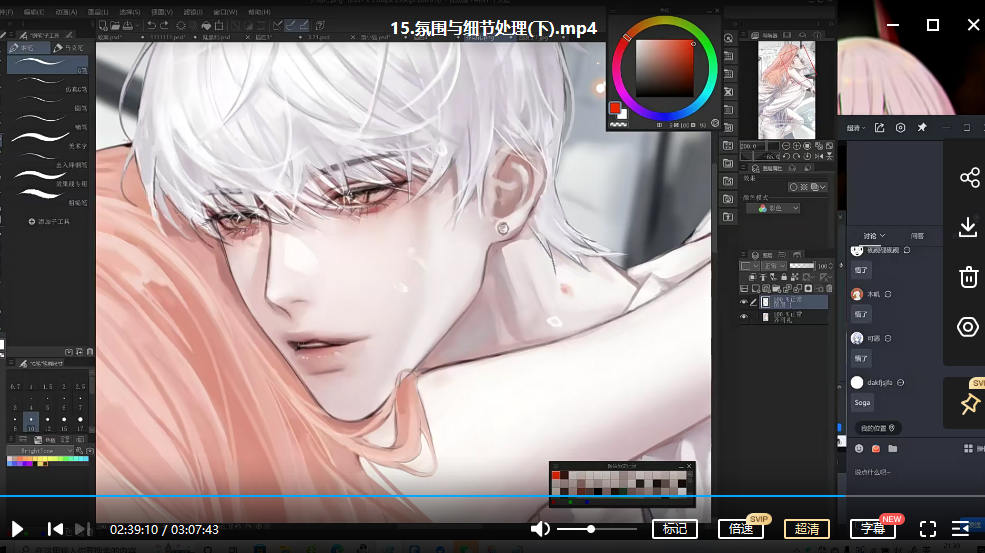985x553 pixels.
Task: Click the 标记 mark button
Action: point(675,529)
